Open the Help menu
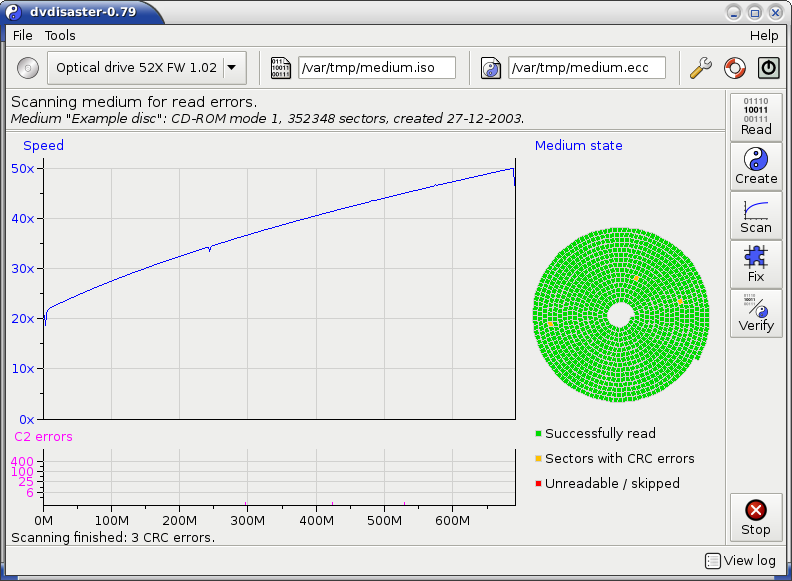The image size is (792, 581). point(763,35)
